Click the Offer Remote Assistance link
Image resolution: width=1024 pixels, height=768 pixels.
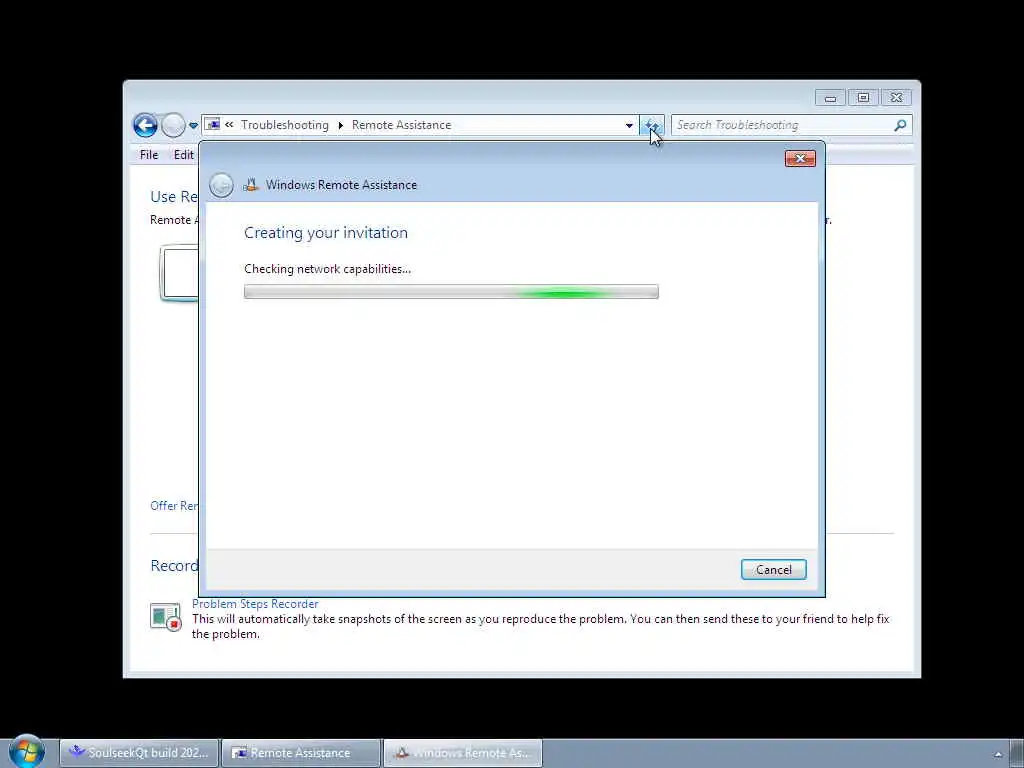coord(174,505)
